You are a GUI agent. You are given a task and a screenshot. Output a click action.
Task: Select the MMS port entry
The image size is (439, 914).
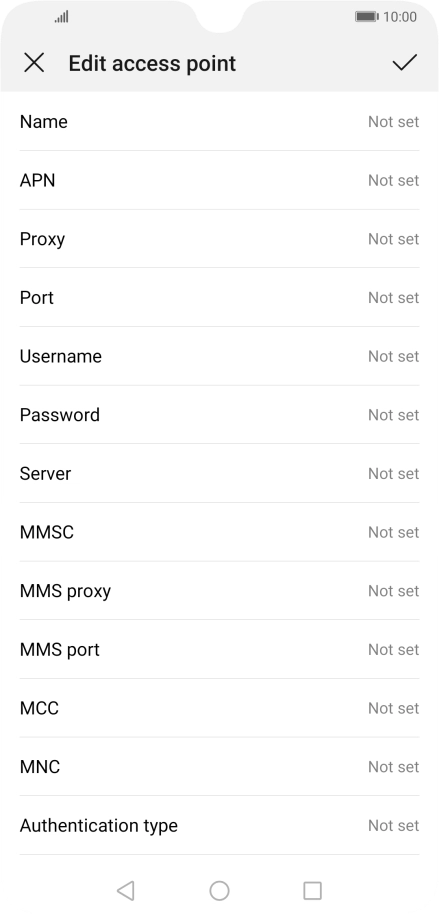coord(219,649)
